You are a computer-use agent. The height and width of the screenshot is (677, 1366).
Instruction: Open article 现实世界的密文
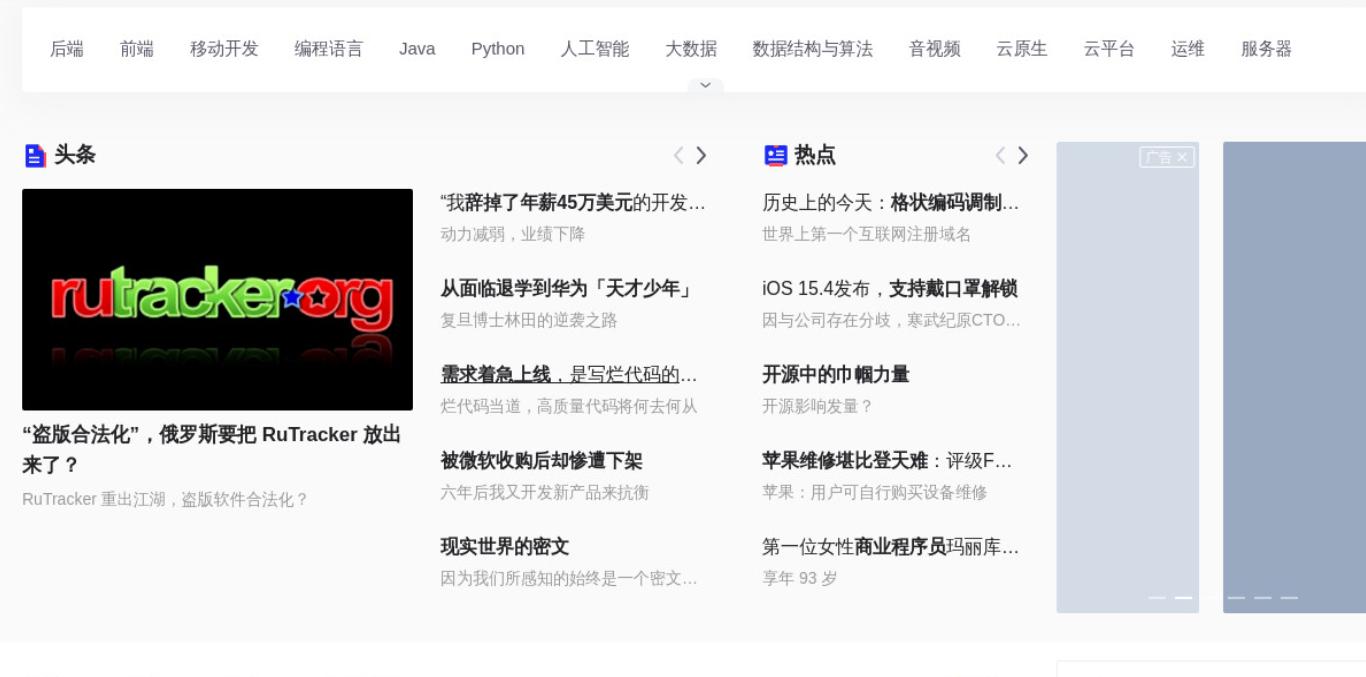pyautogui.click(x=505, y=547)
